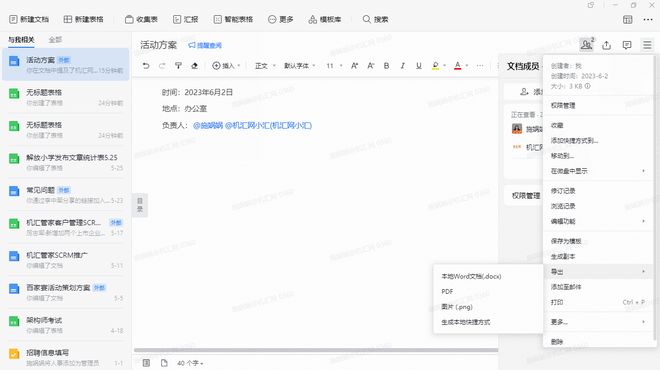Decrease font size with A- icon
660x370 pixels.
370,66
